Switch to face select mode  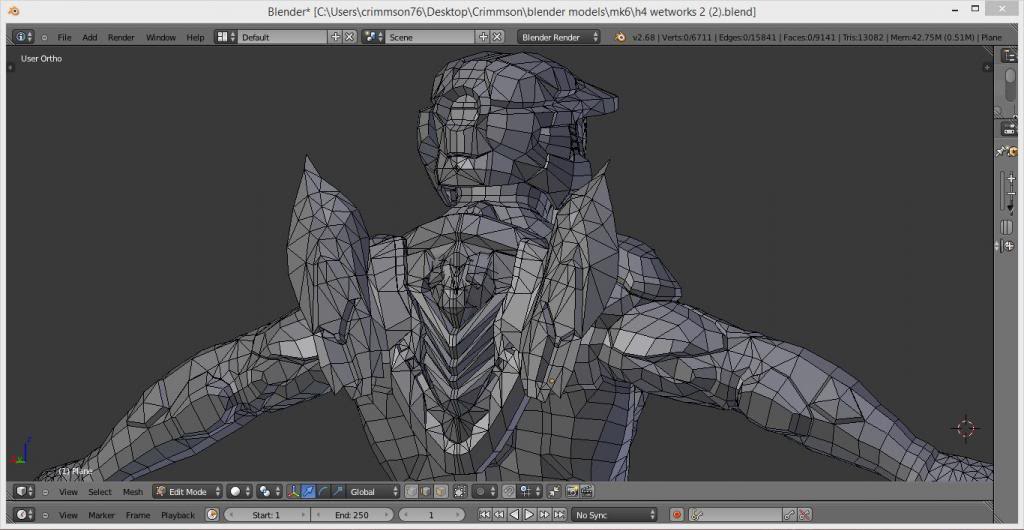tap(441, 491)
